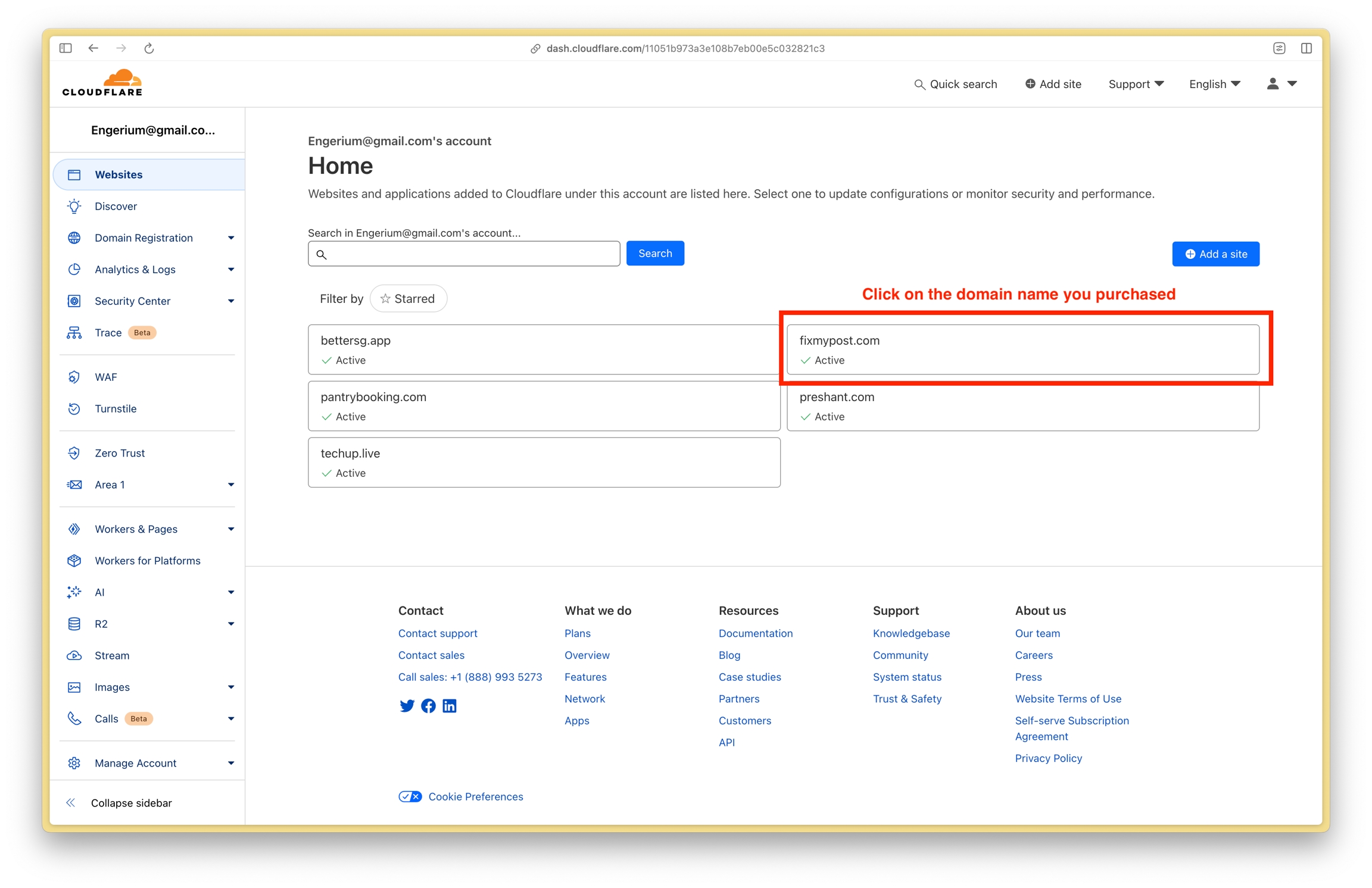
Task: Focus the account search input field
Action: 464,254
